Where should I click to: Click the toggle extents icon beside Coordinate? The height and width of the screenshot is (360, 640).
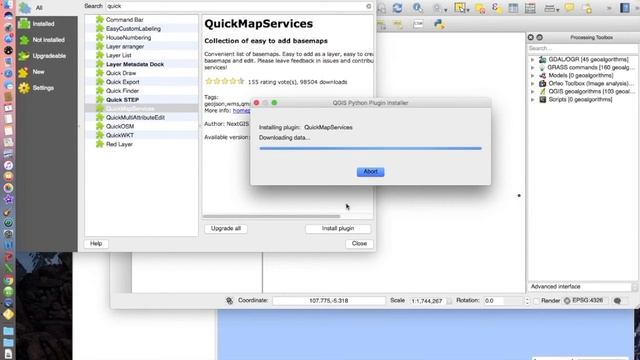click(229, 300)
